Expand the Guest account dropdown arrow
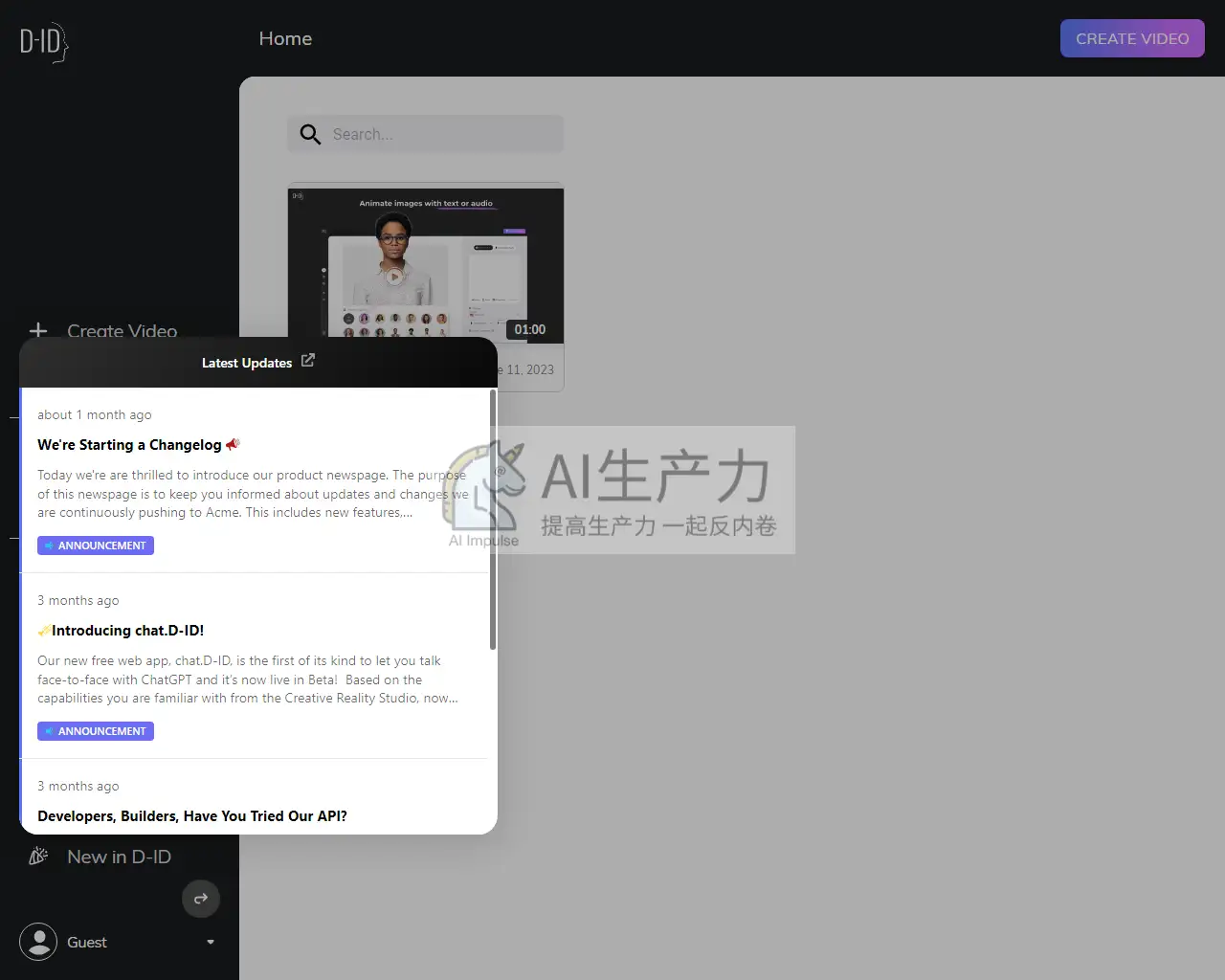This screenshot has width=1225, height=980. pos(211,942)
